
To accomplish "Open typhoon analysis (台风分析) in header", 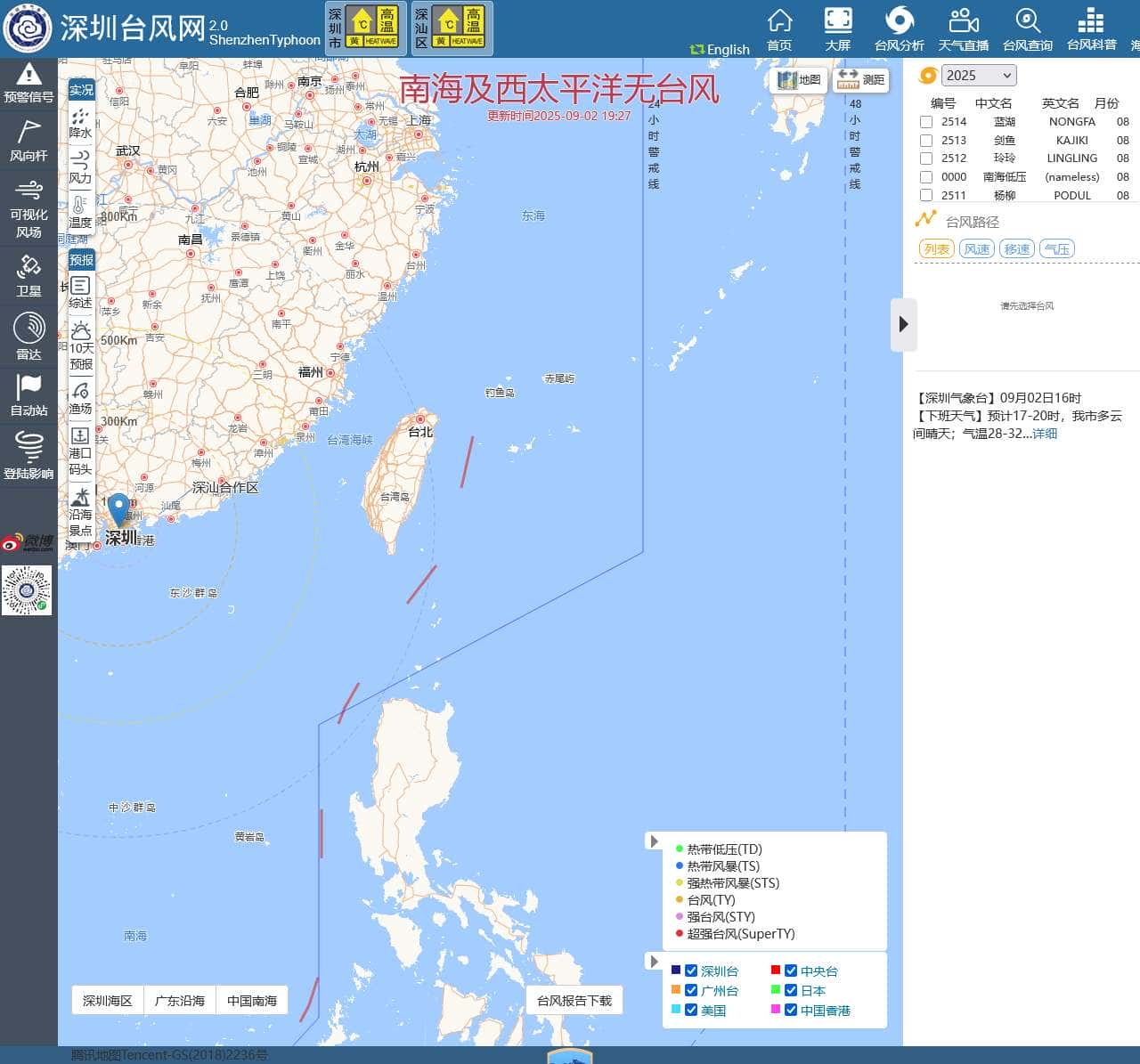I will pyautogui.click(x=899, y=28).
